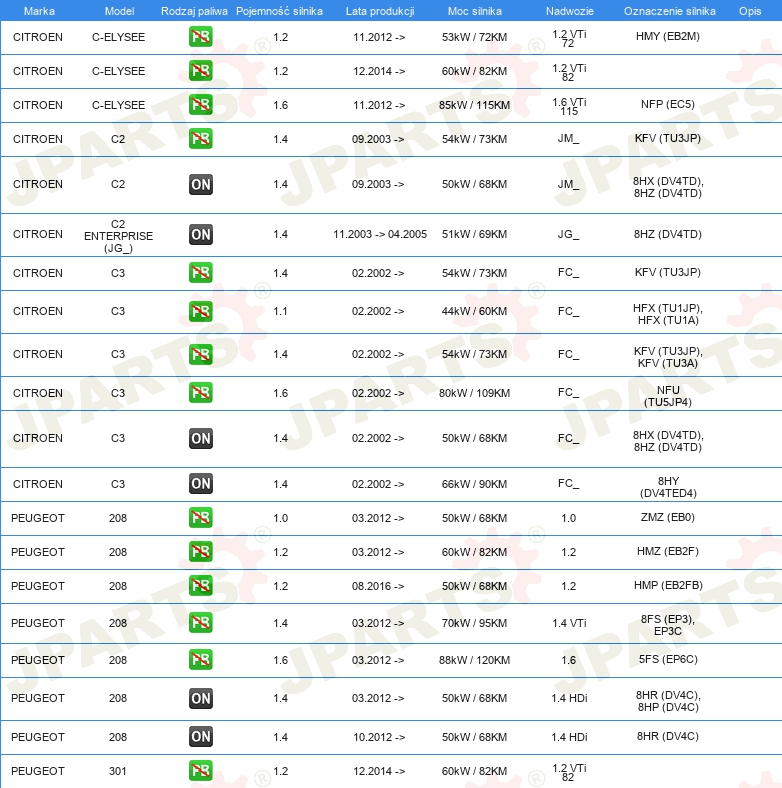Select the Oznaczenie silnika column header
This screenshot has width=782, height=788.
[668, 11]
